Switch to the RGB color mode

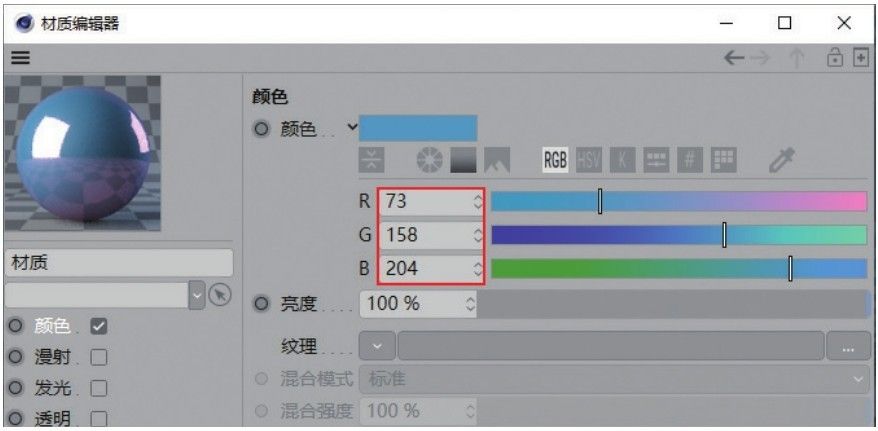(555, 161)
